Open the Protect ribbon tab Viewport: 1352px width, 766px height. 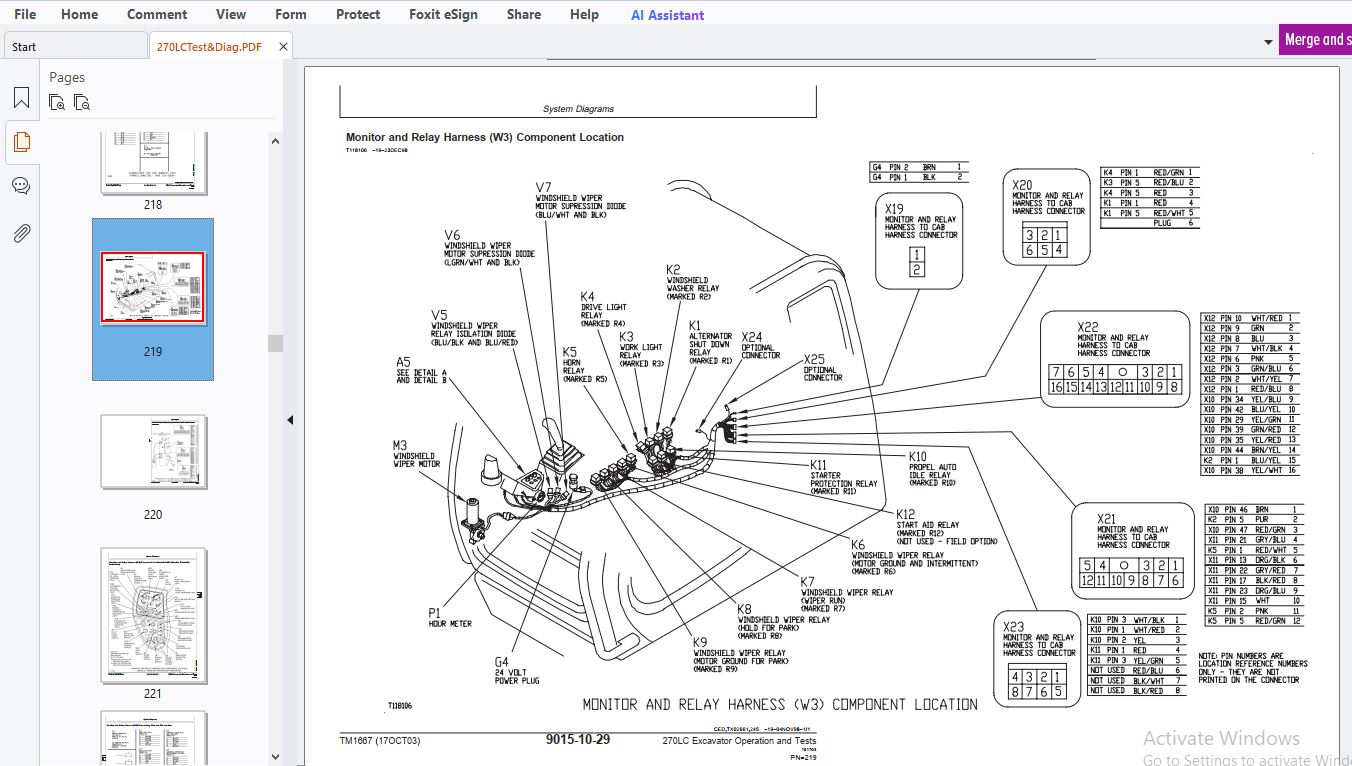click(358, 14)
